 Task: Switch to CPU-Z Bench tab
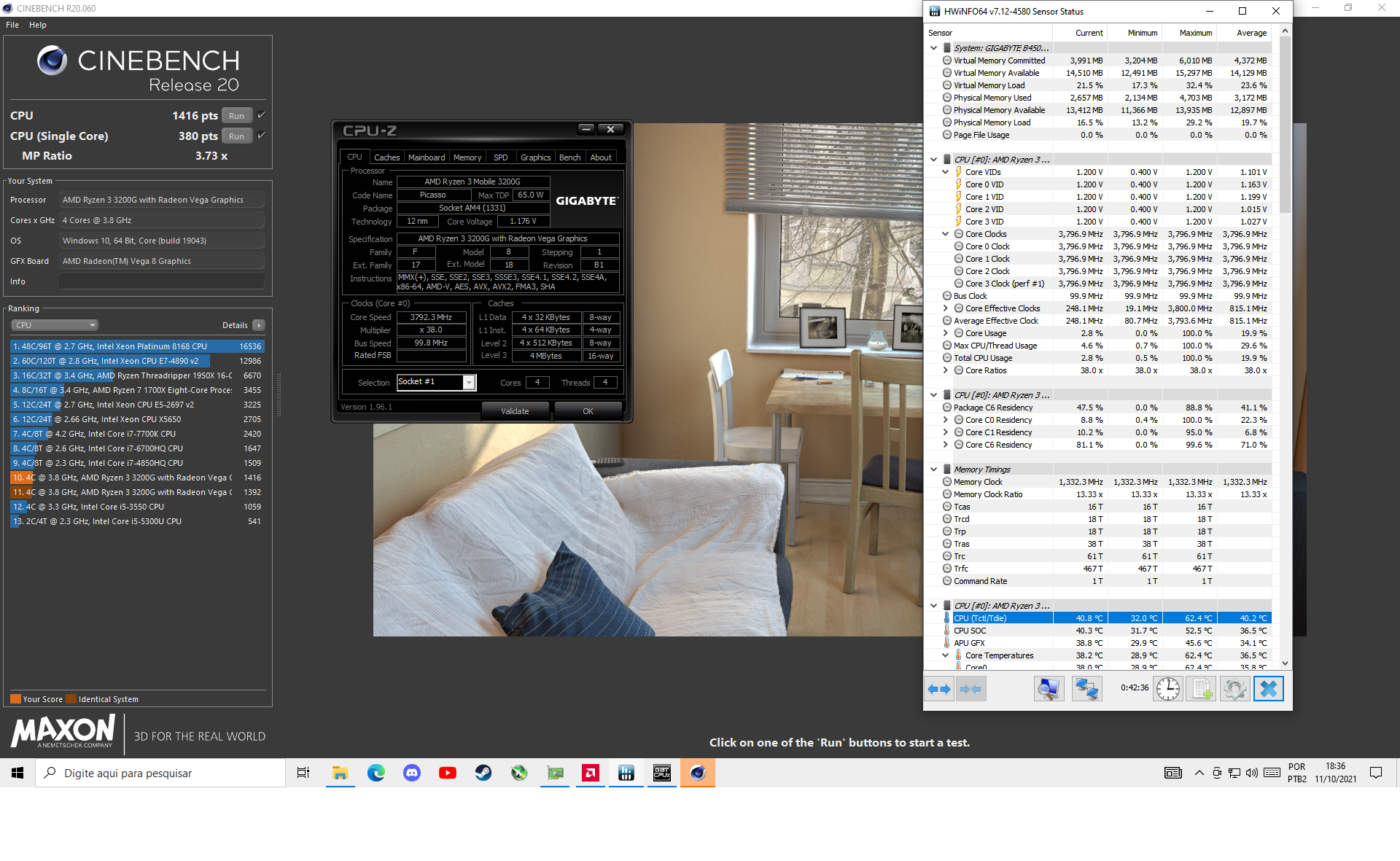(570, 157)
